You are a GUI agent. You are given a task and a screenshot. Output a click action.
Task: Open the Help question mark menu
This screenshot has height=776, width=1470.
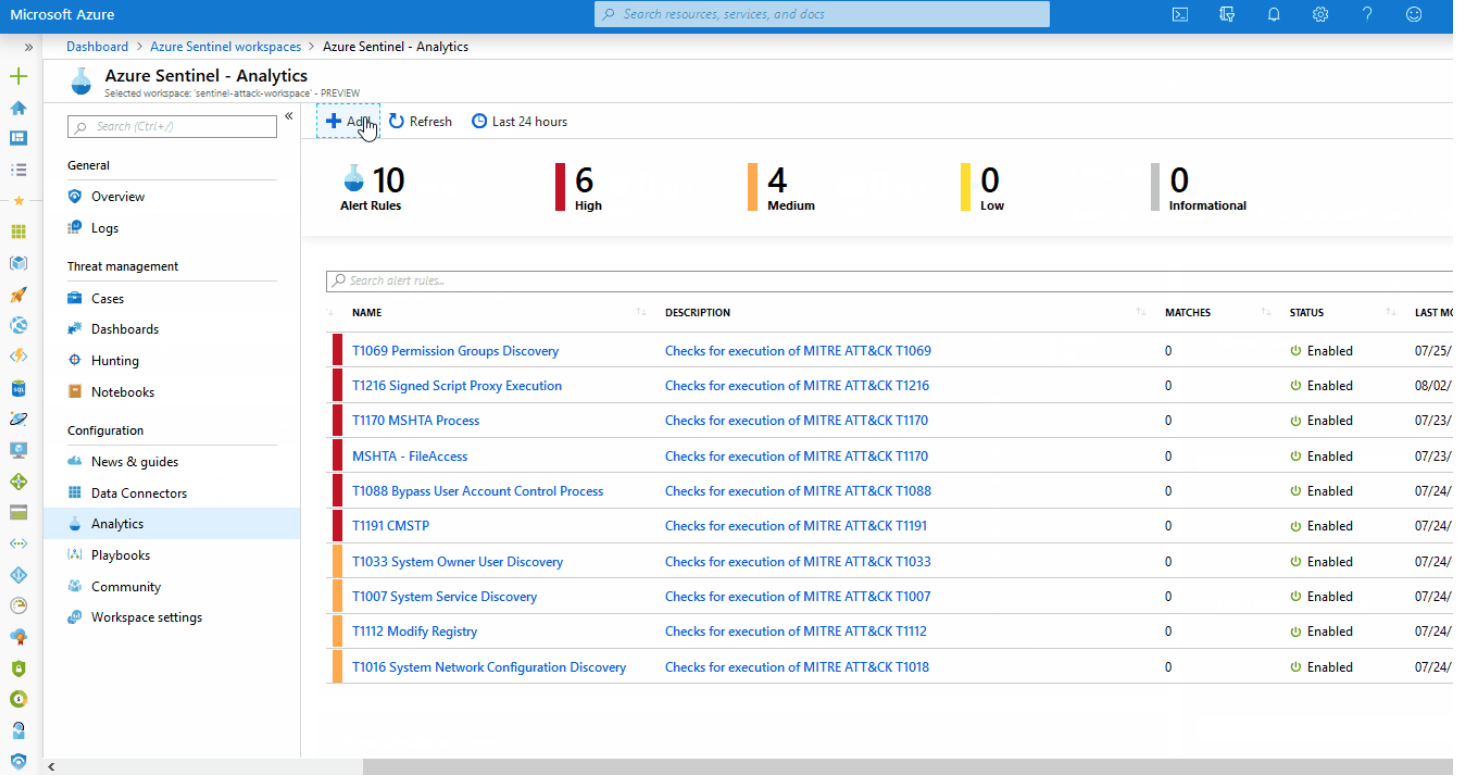click(1367, 14)
